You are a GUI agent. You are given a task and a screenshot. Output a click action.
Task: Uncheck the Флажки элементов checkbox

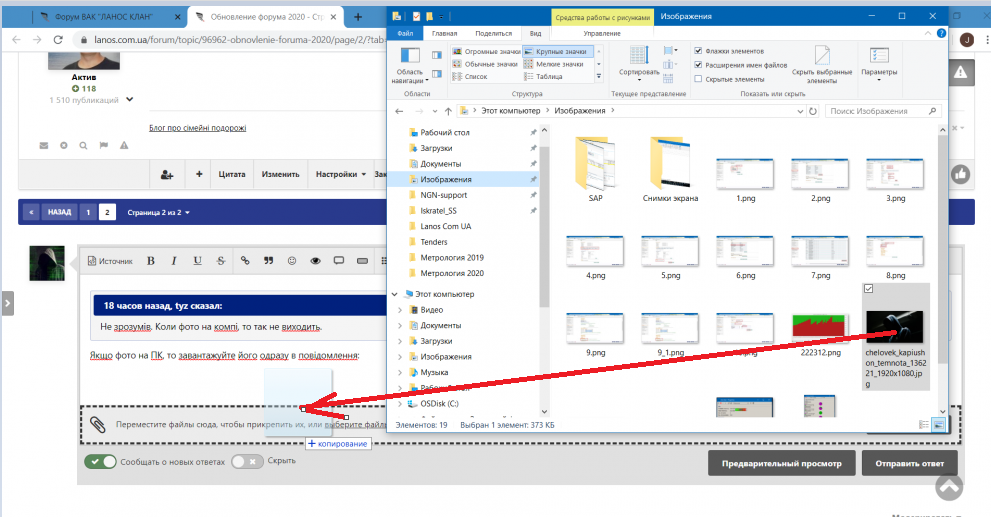pos(698,51)
